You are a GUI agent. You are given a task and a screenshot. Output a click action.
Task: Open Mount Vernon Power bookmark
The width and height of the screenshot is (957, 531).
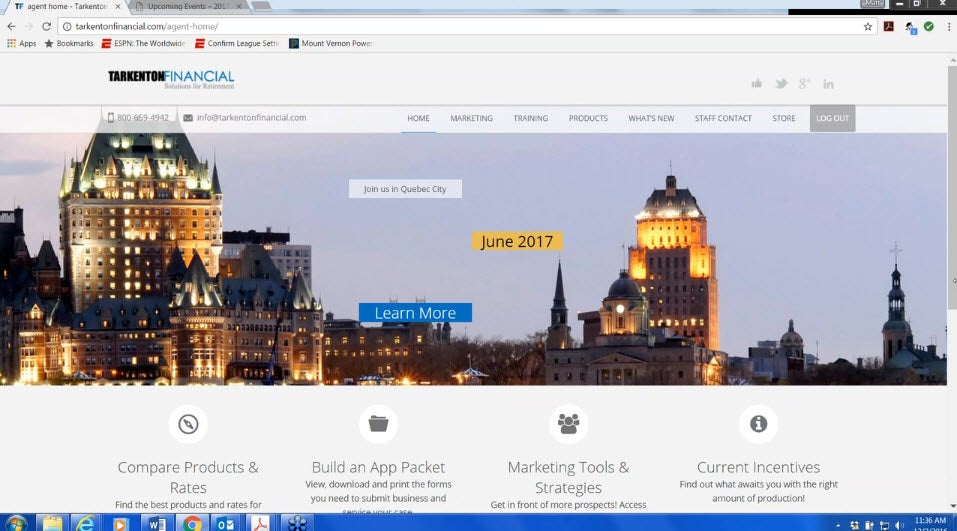coord(331,43)
